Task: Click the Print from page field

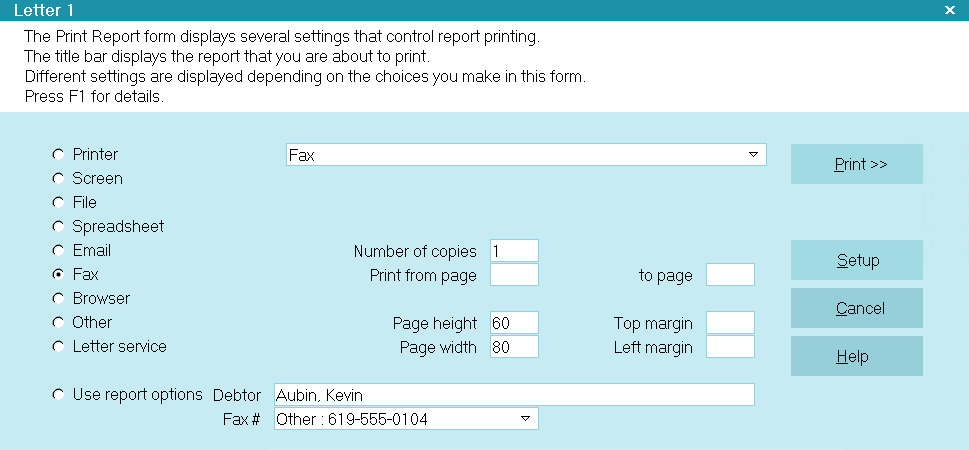Action: click(514, 275)
